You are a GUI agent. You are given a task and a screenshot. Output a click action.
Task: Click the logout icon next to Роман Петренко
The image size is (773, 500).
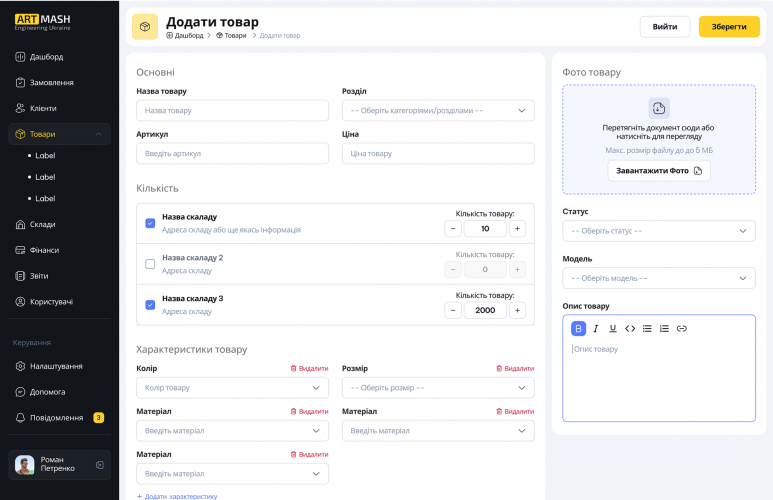pos(100,464)
